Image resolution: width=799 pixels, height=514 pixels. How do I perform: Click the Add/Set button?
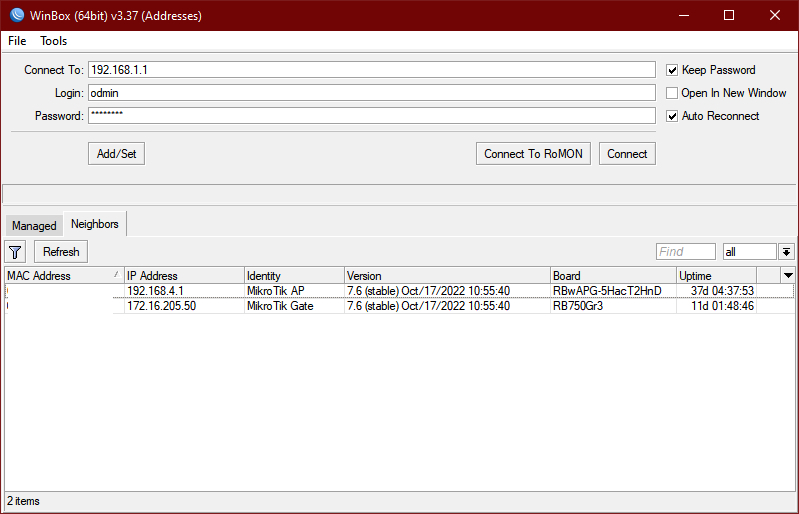coord(116,154)
